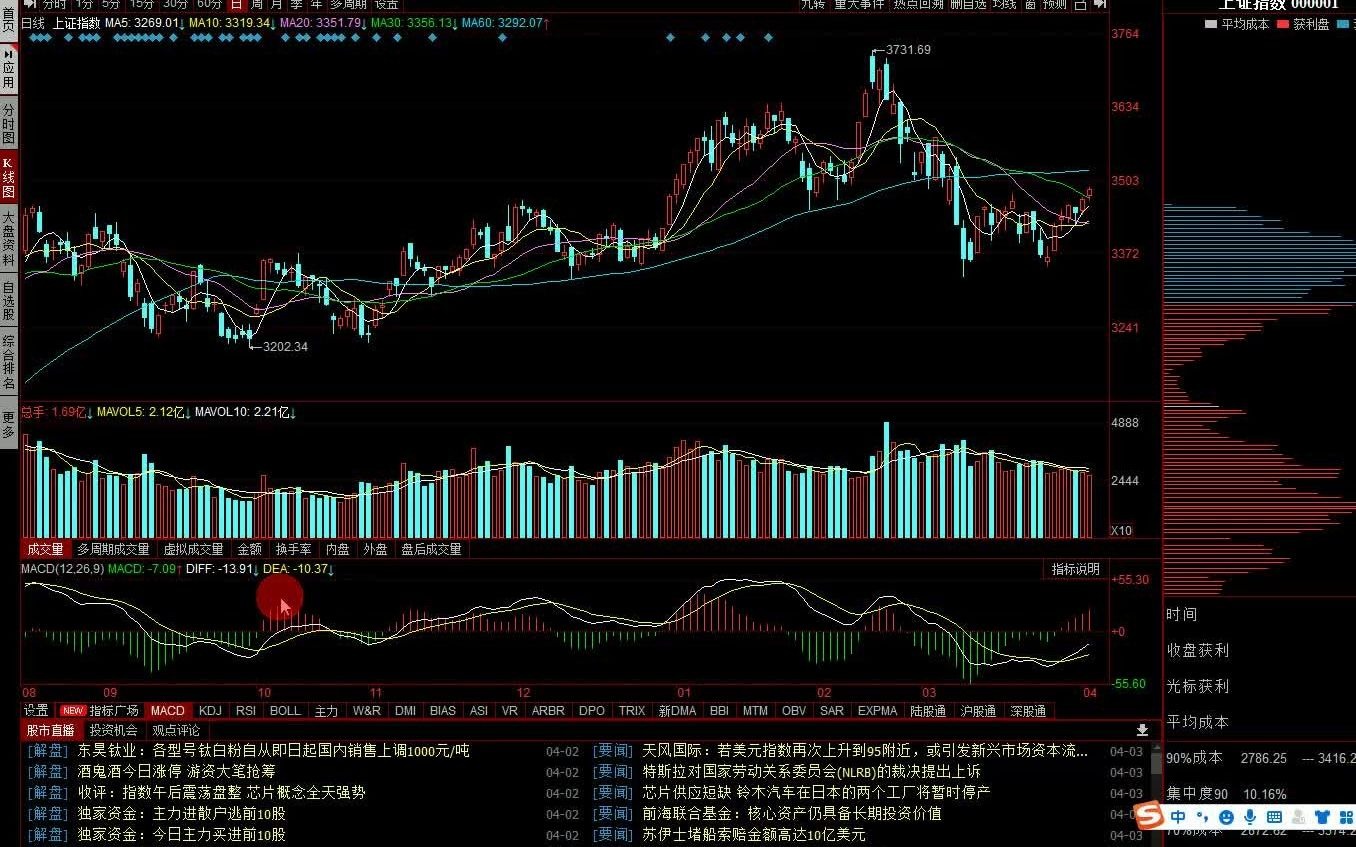Open 分时图 in left sidebar
Image resolution: width=1356 pixels, height=847 pixels.
(9, 124)
